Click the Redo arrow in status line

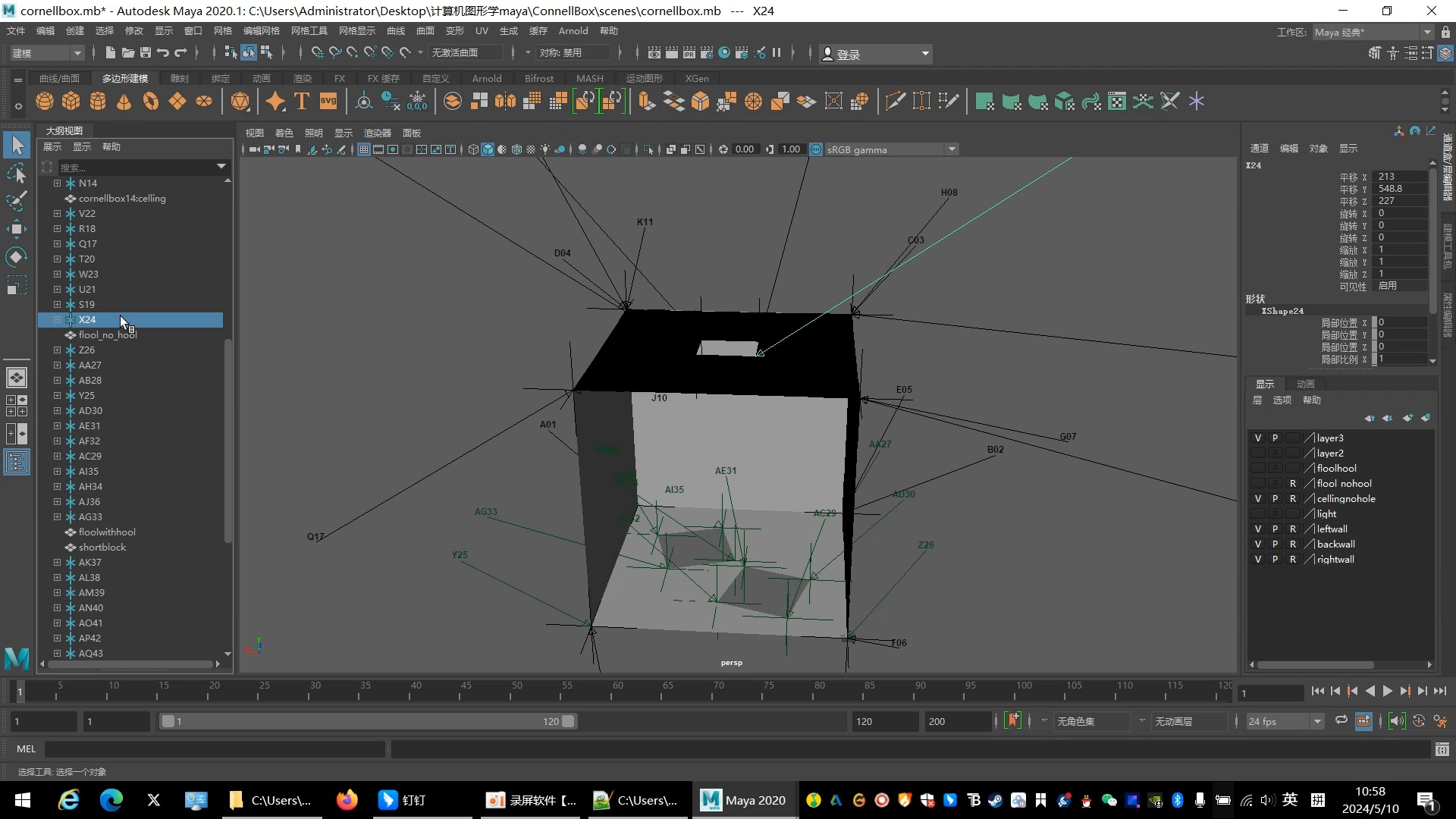point(180,52)
